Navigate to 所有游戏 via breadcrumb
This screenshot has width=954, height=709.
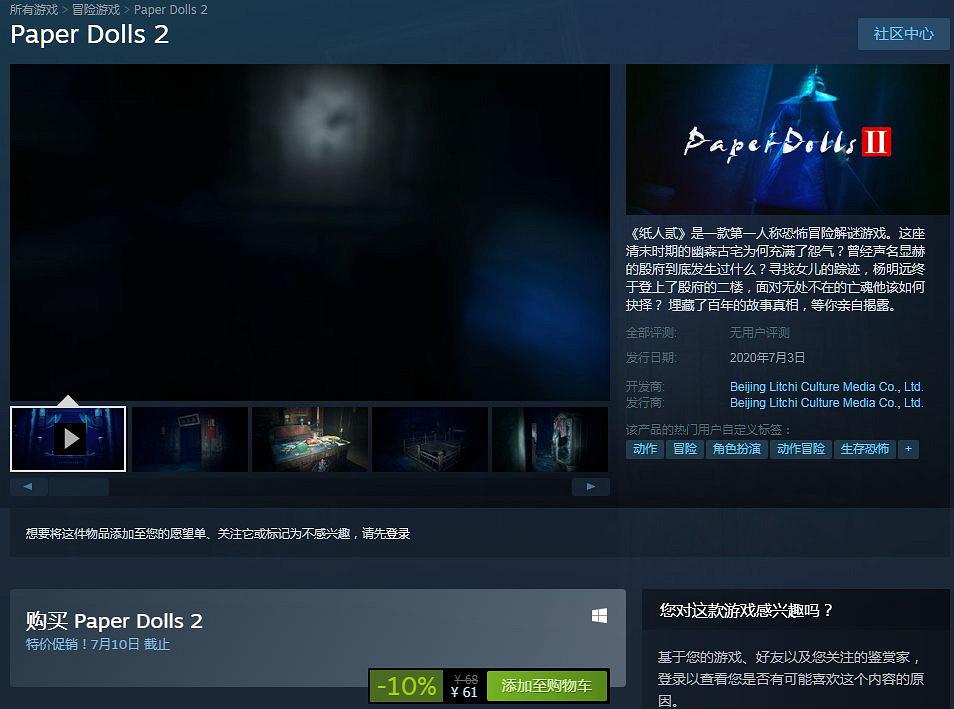click(x=31, y=9)
